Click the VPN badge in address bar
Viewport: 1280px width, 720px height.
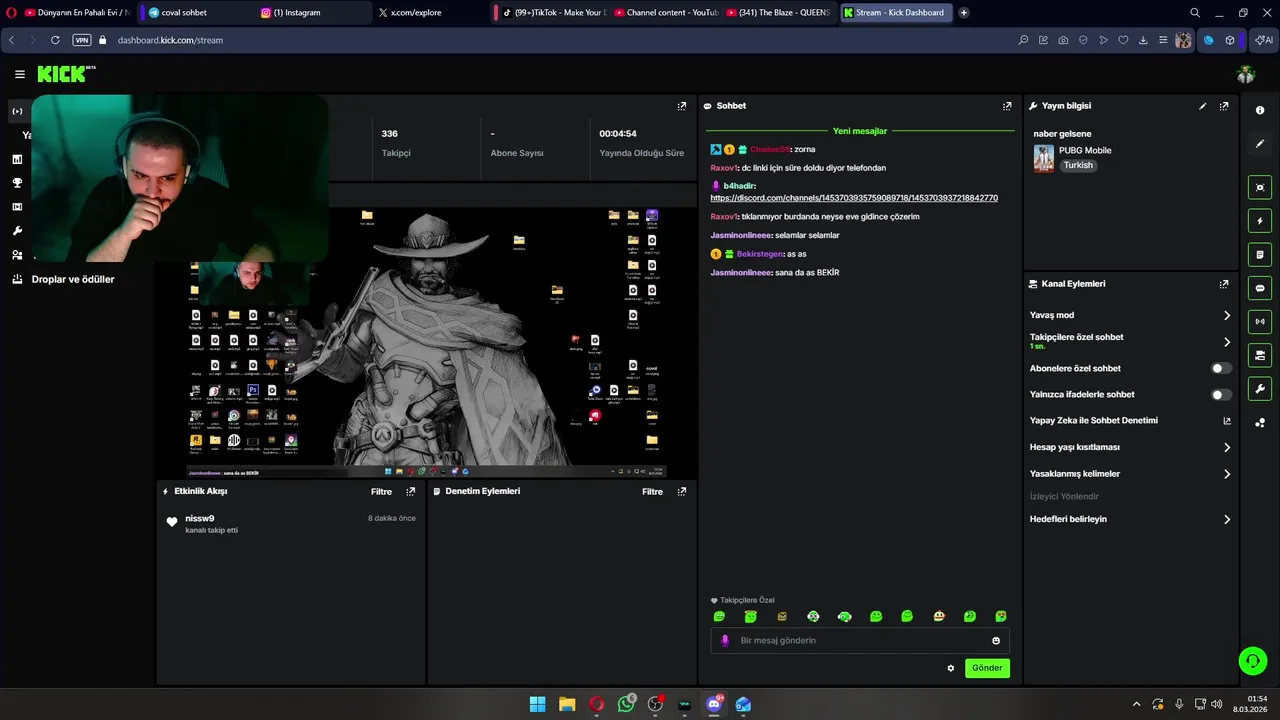click(82, 40)
